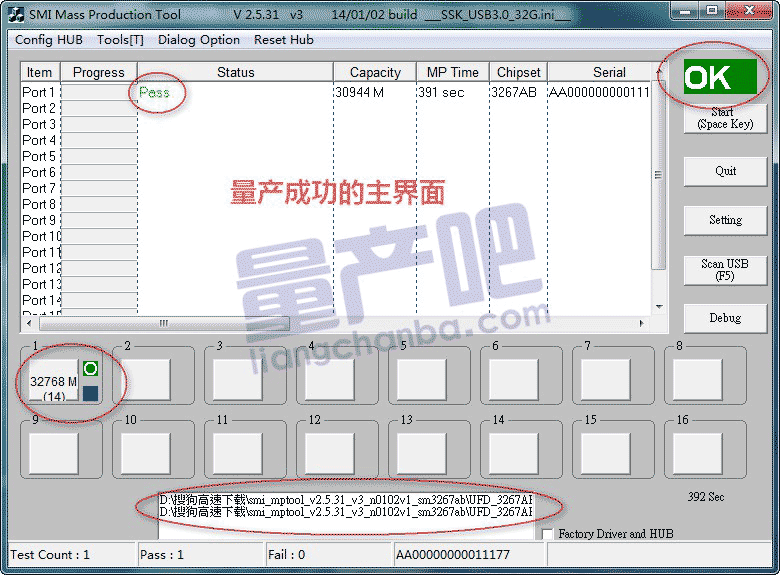Select the Port 1 row label

pos(38,93)
